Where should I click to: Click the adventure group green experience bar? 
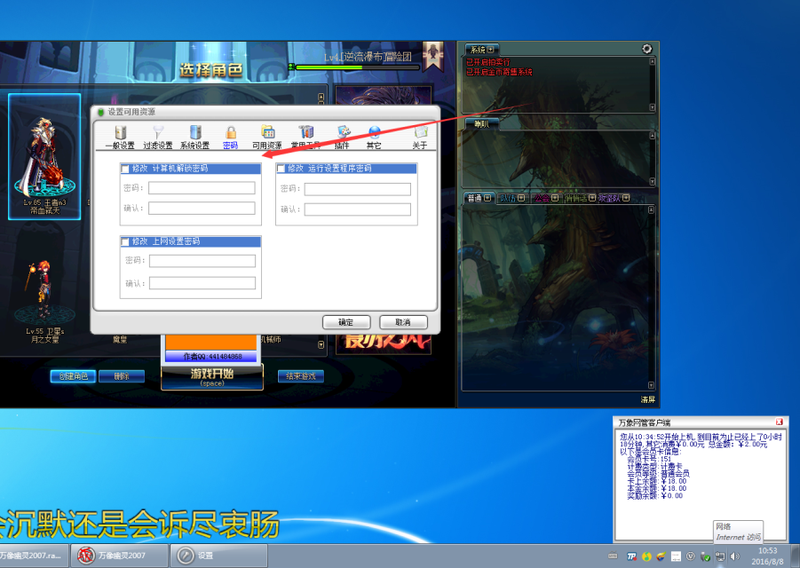coord(357,67)
